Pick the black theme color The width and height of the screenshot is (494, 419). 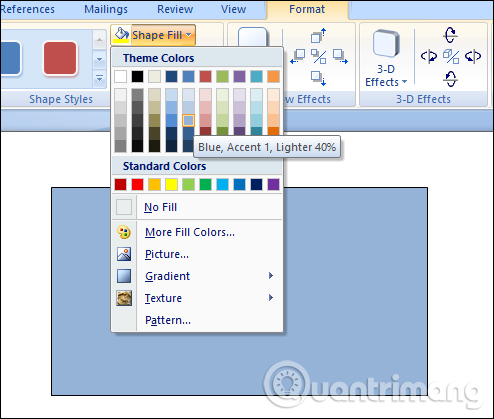point(137,76)
